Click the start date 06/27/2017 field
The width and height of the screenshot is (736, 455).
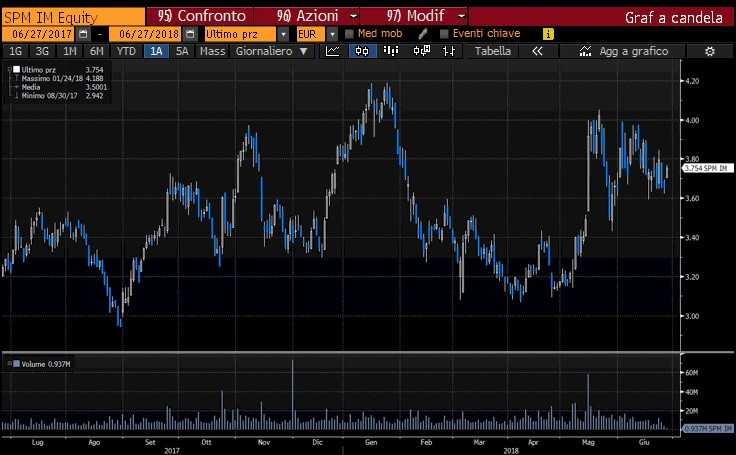pos(39,34)
